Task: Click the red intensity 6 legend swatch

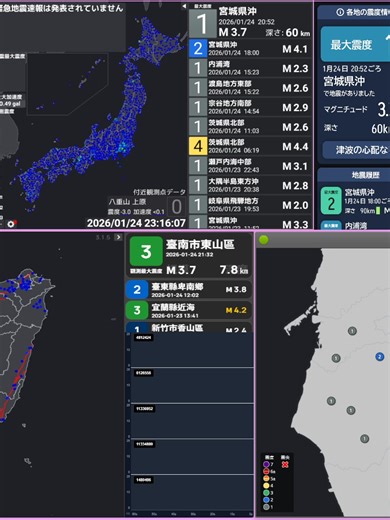Action: pos(266,471)
